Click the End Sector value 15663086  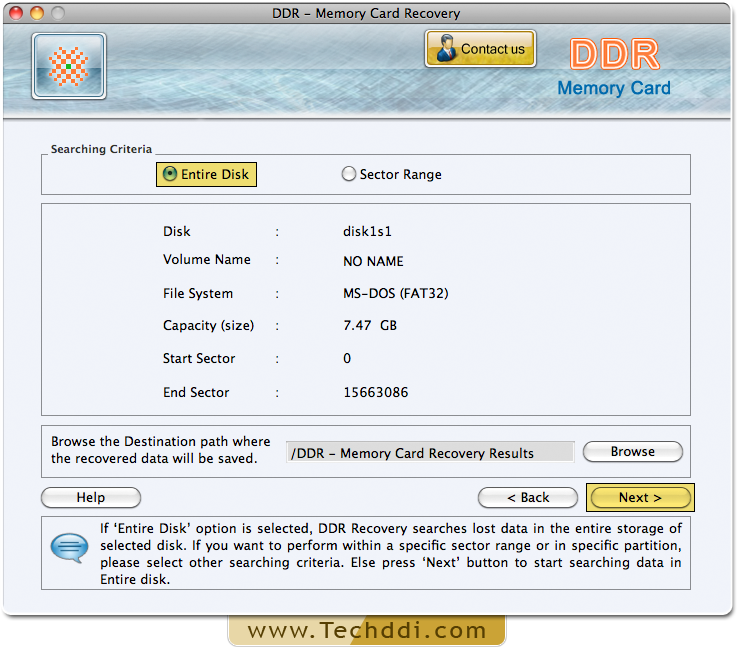376,392
